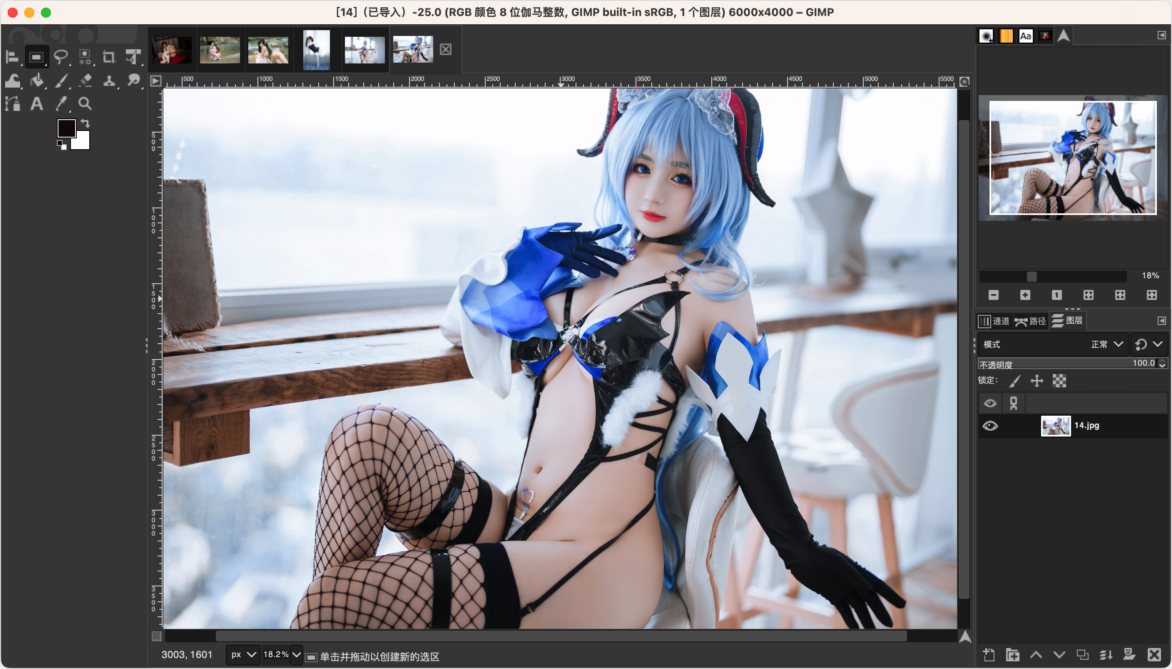
Task: Open the layer mode group switcher dropdown
Action: 1149,344
